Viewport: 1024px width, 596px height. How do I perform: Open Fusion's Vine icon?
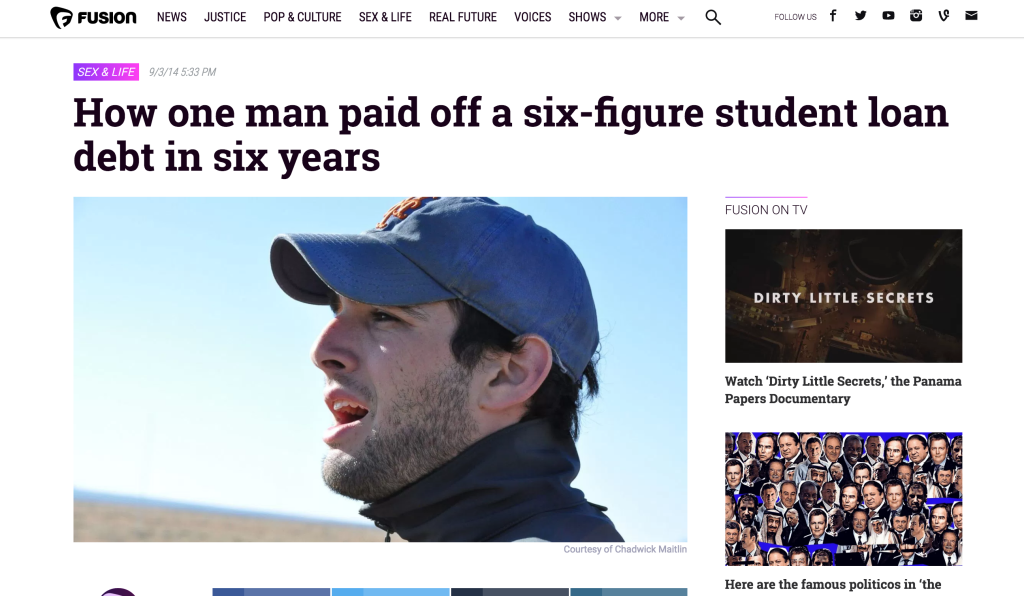point(944,16)
